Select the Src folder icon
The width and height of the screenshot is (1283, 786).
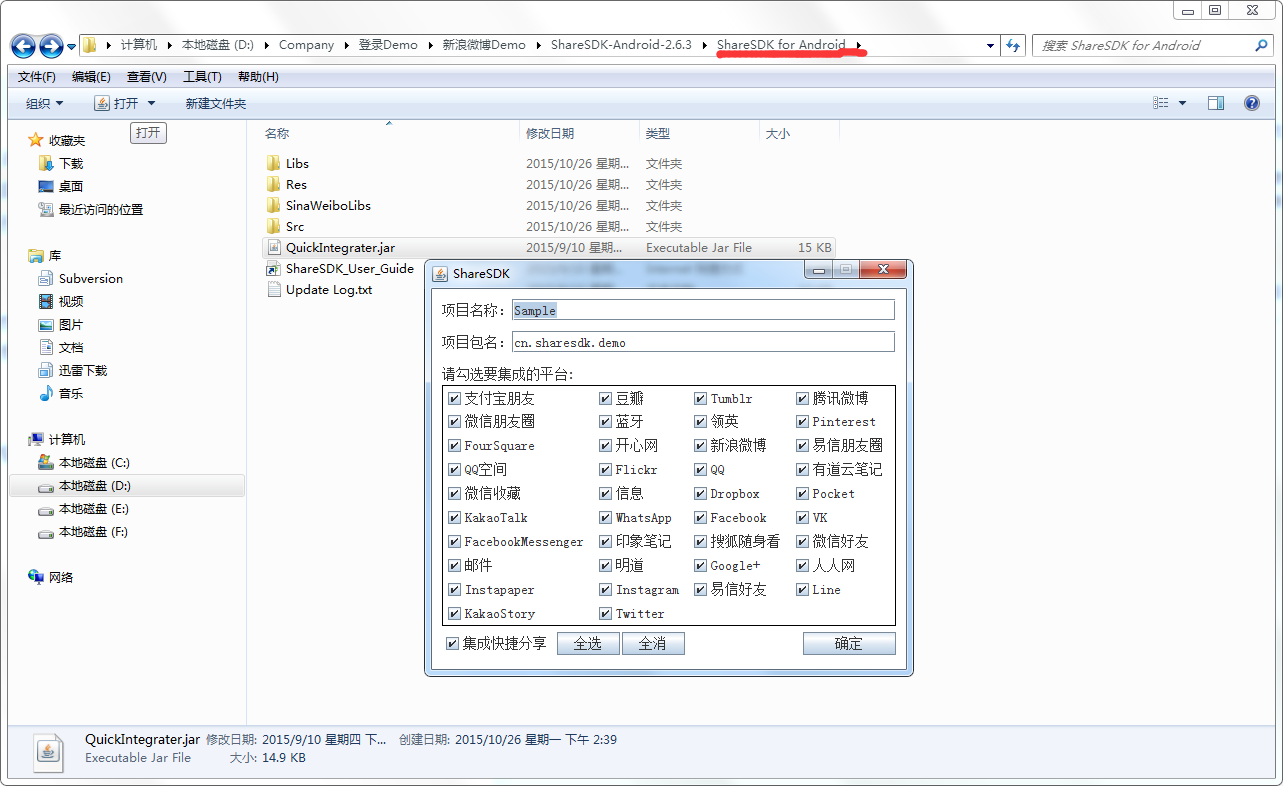click(x=274, y=226)
